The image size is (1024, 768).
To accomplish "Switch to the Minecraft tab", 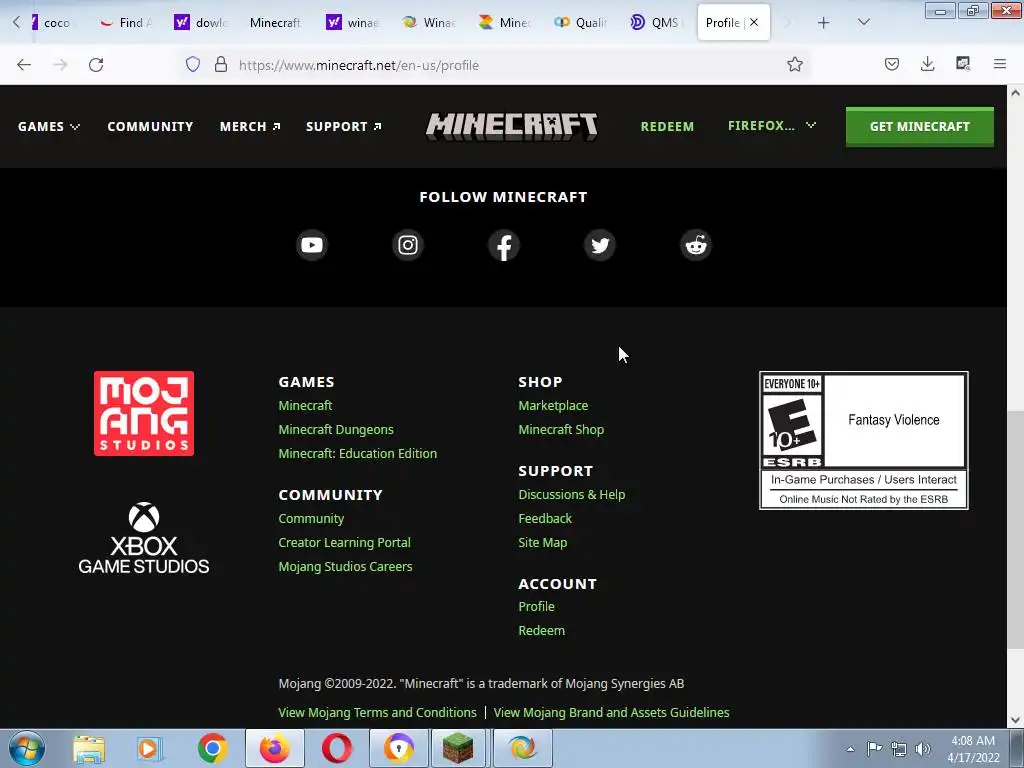I will (275, 23).
